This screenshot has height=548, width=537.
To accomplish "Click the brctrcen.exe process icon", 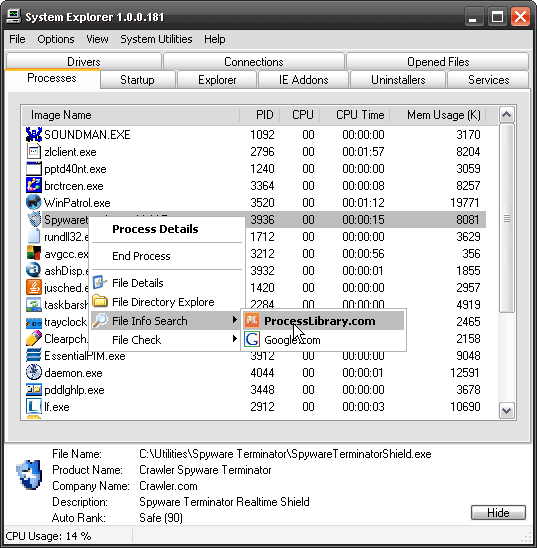I will click(x=34, y=186).
